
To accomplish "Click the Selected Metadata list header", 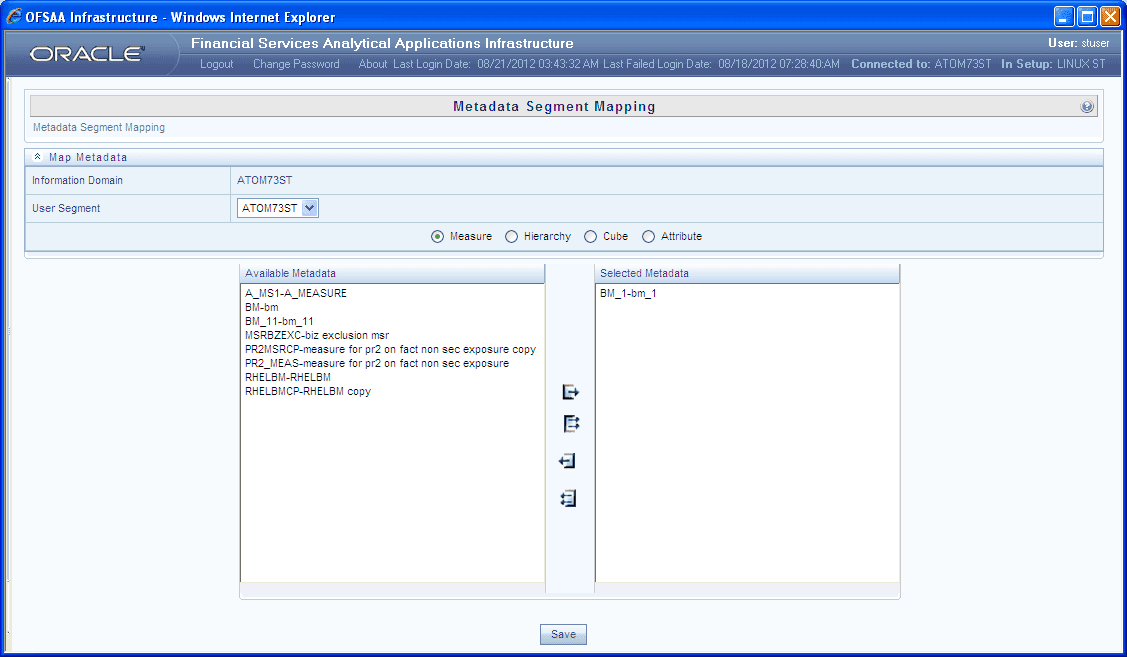I will click(x=748, y=273).
